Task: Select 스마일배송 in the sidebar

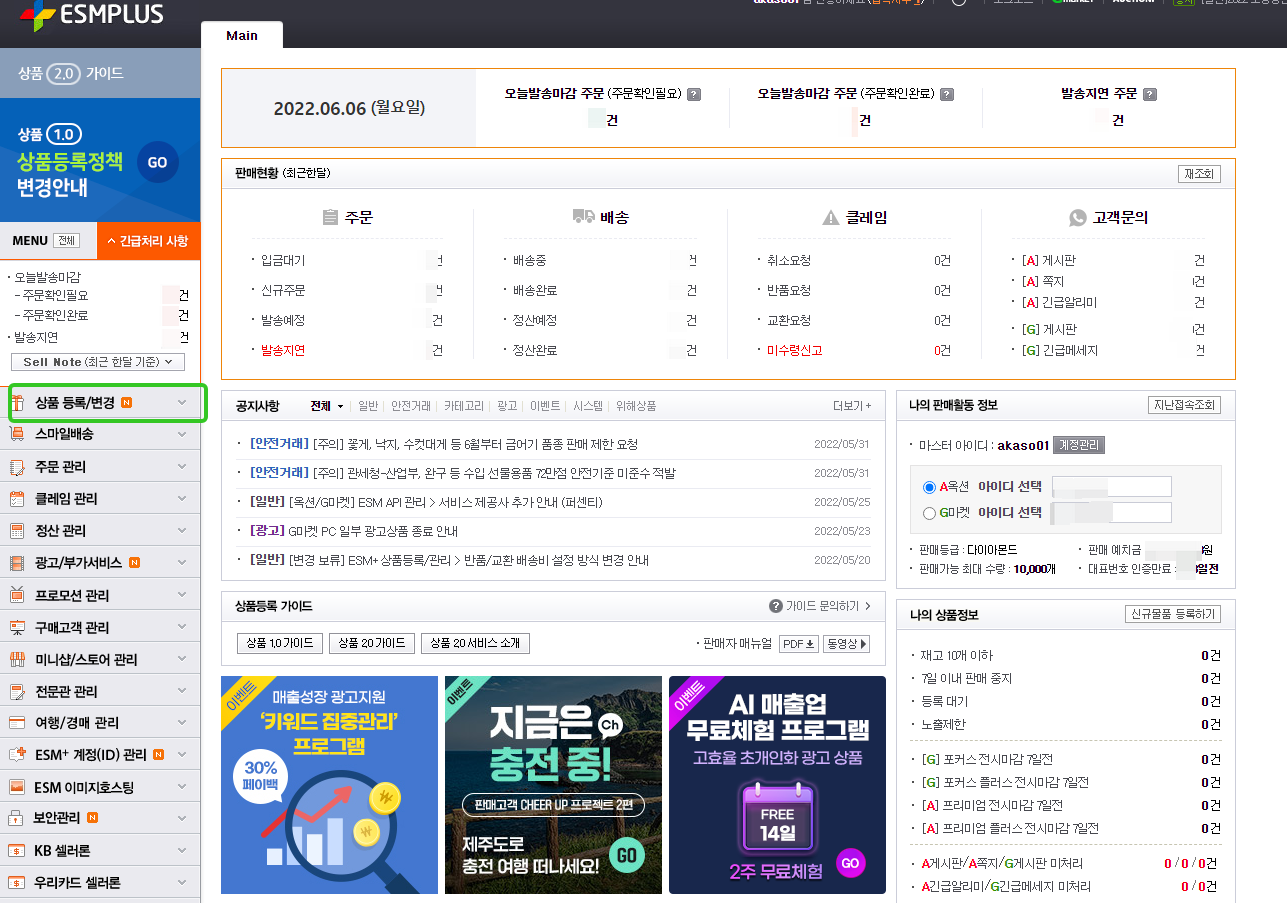Action: point(100,435)
